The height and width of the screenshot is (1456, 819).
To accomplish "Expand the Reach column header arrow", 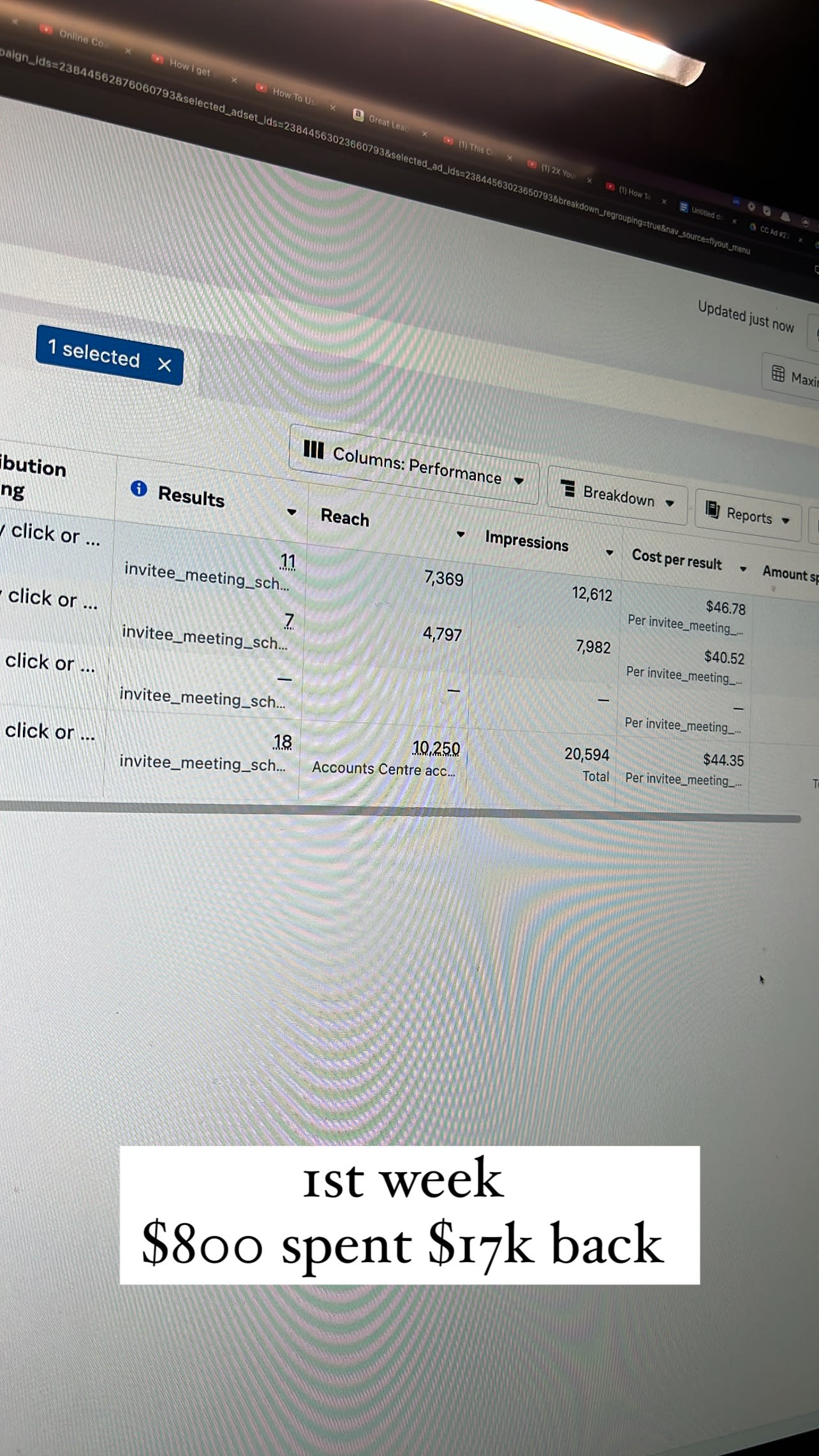I will click(x=461, y=534).
